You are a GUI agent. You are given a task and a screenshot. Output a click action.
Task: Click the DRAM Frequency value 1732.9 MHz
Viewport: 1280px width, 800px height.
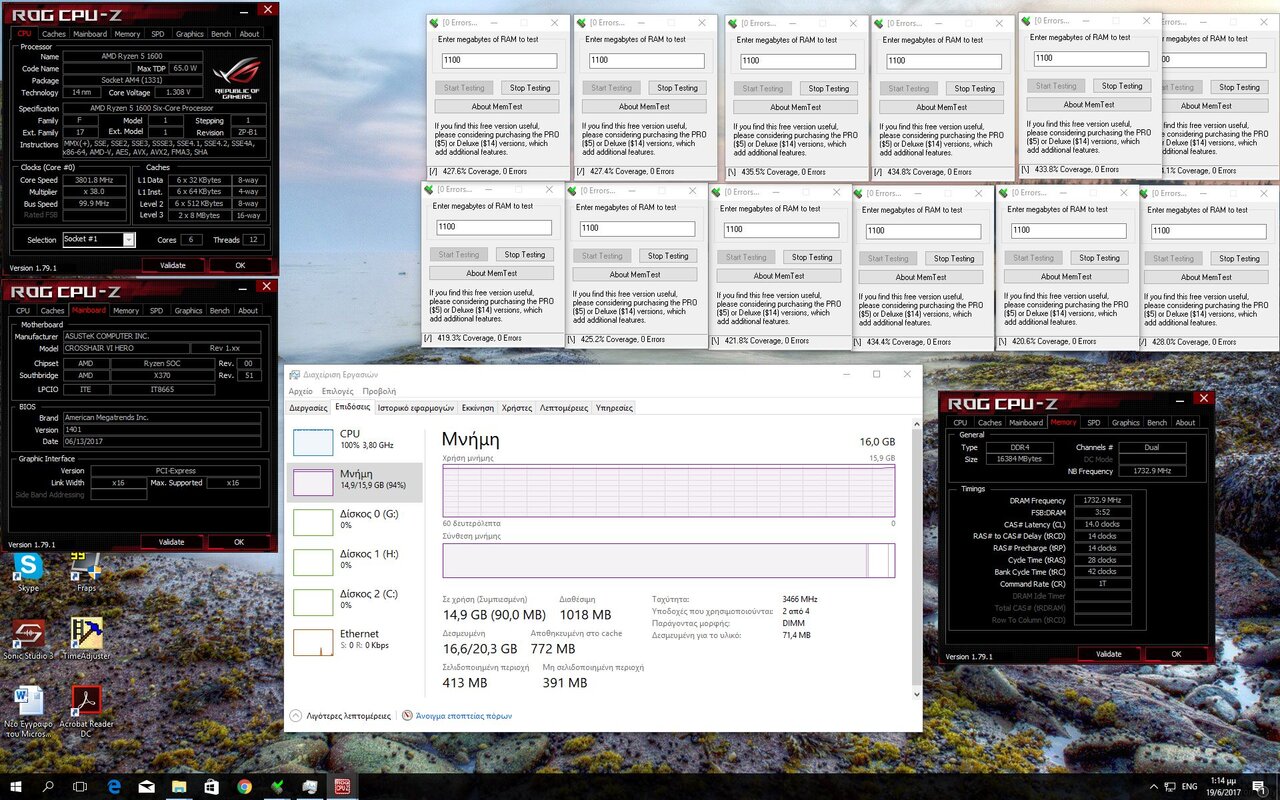point(1101,500)
